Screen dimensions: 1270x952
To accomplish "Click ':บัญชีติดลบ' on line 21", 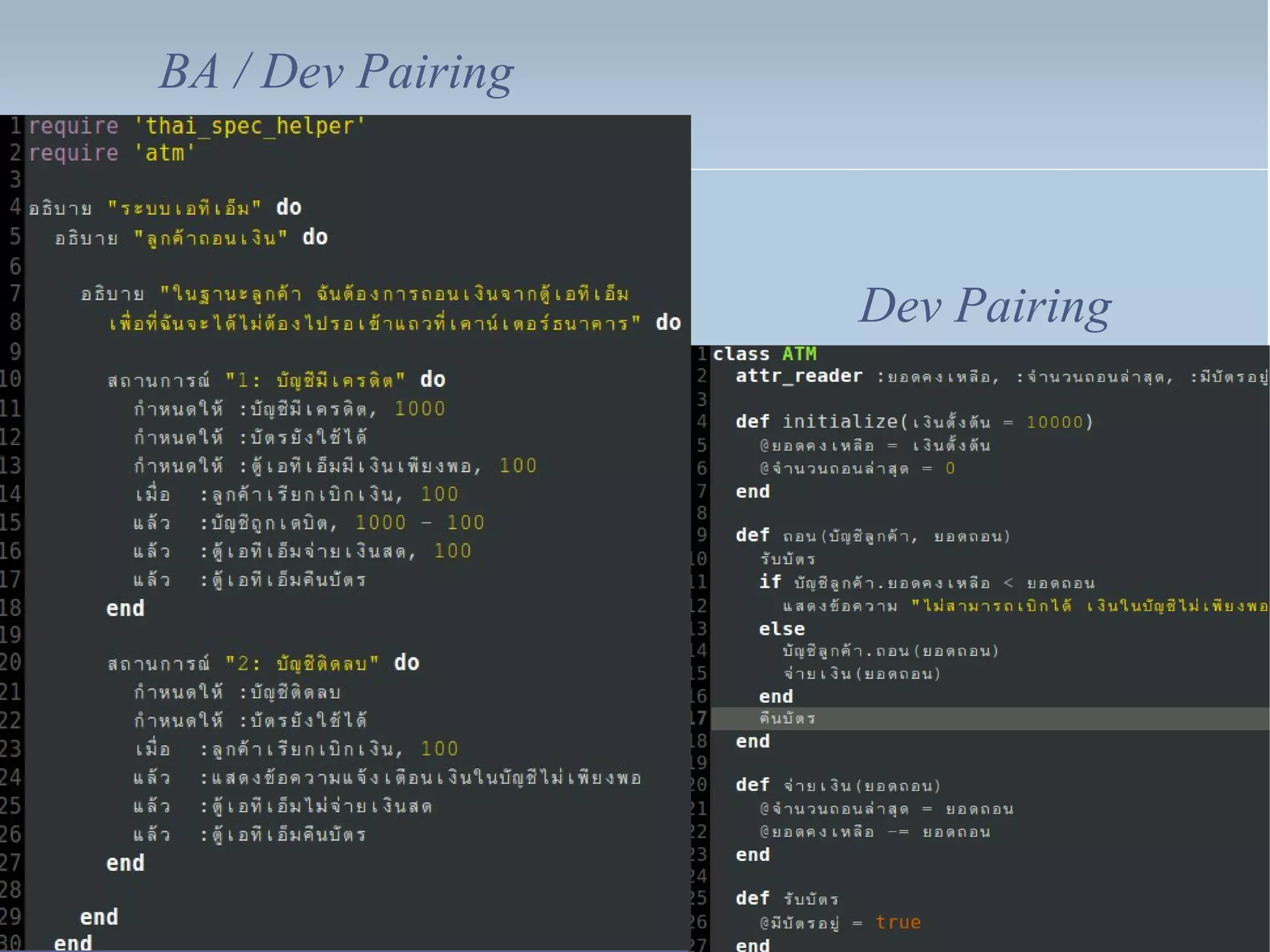I will pos(290,692).
